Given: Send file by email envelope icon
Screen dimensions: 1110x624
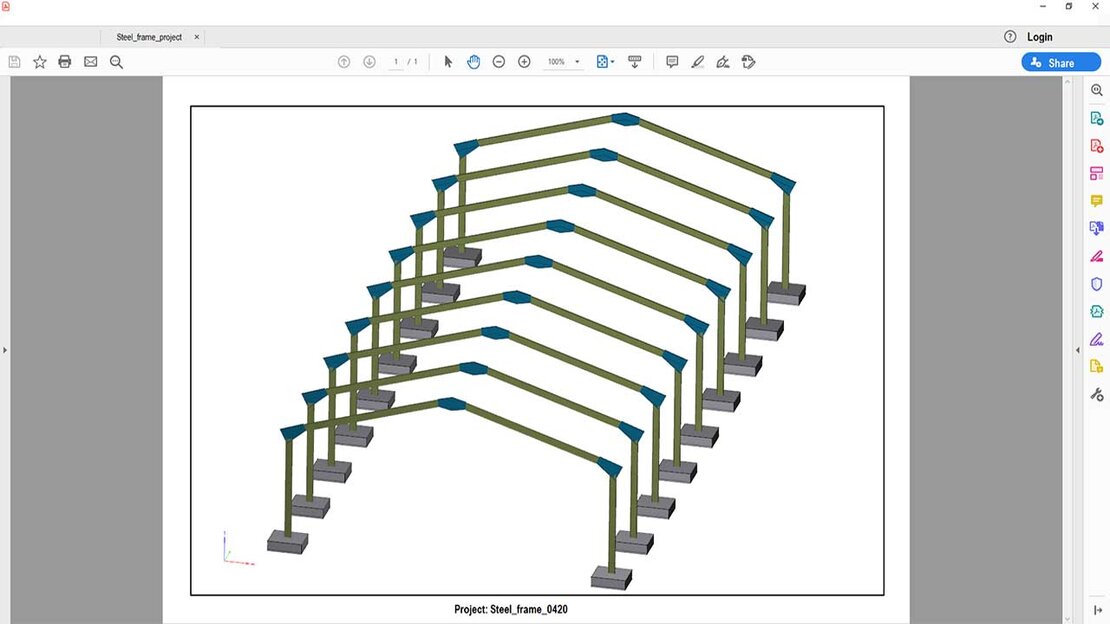Looking at the screenshot, I should (x=91, y=62).
